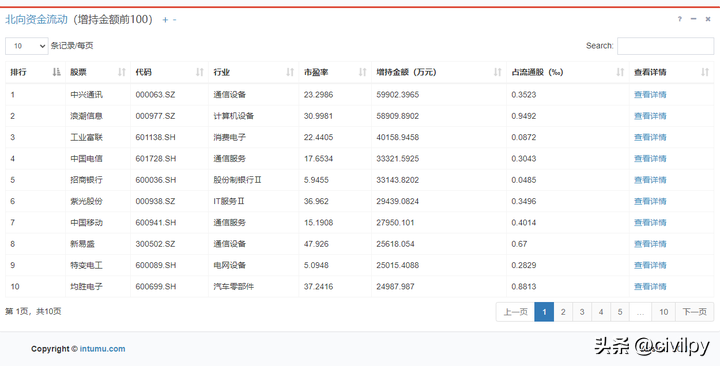
Task: Open the intumu.com copyright link
Action: coord(102,349)
